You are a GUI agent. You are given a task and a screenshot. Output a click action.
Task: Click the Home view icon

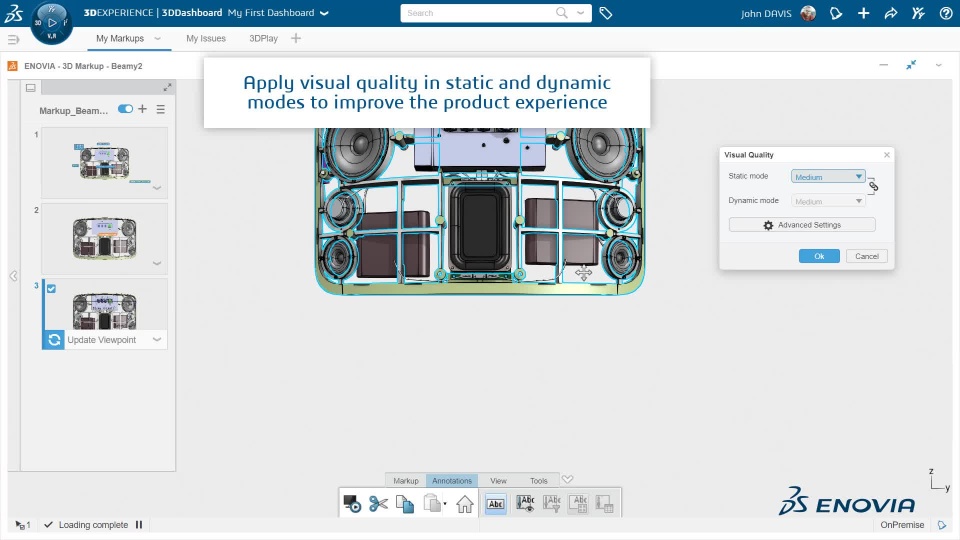click(465, 504)
